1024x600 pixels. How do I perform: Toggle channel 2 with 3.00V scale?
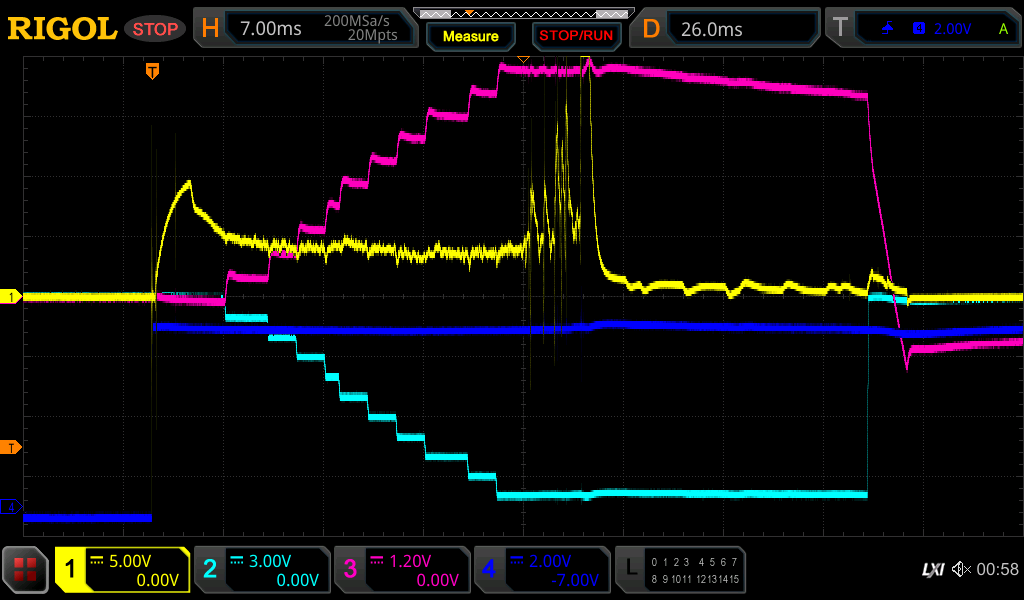[x=261, y=570]
